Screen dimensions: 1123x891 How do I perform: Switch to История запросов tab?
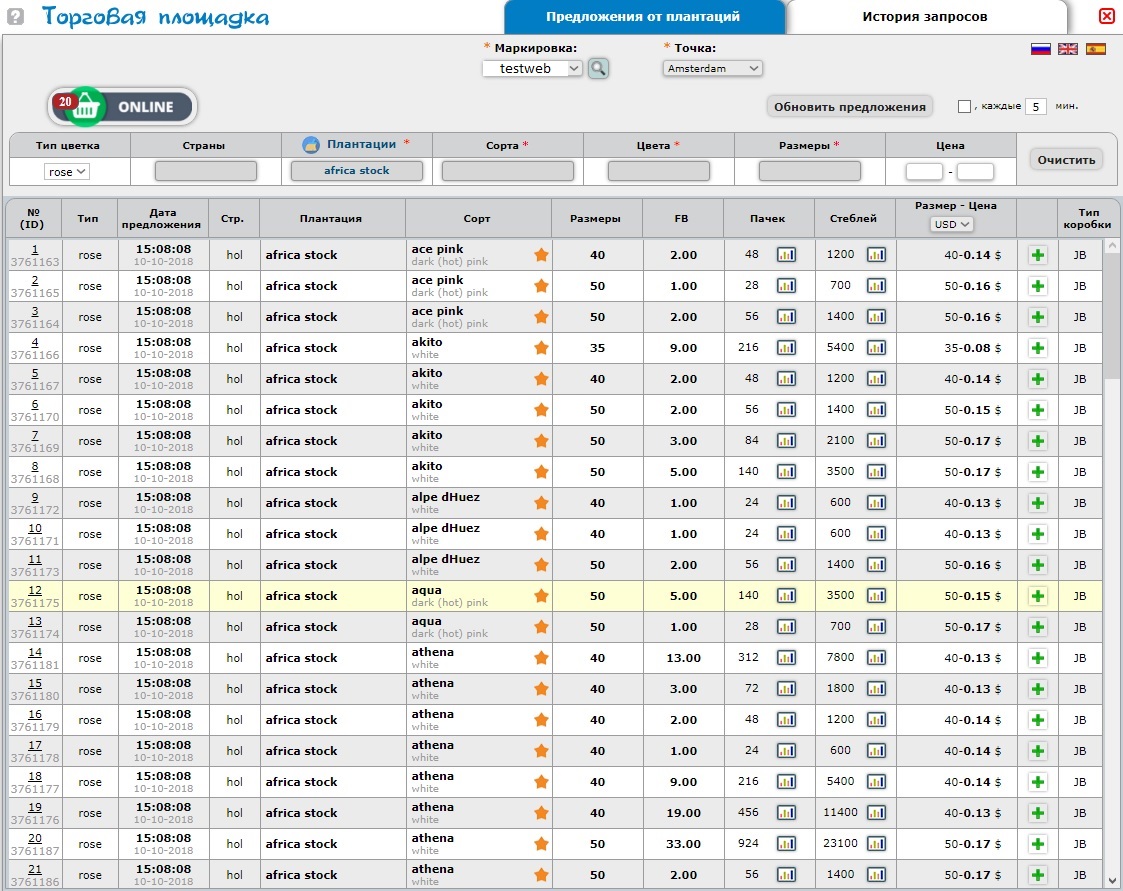(x=924, y=17)
